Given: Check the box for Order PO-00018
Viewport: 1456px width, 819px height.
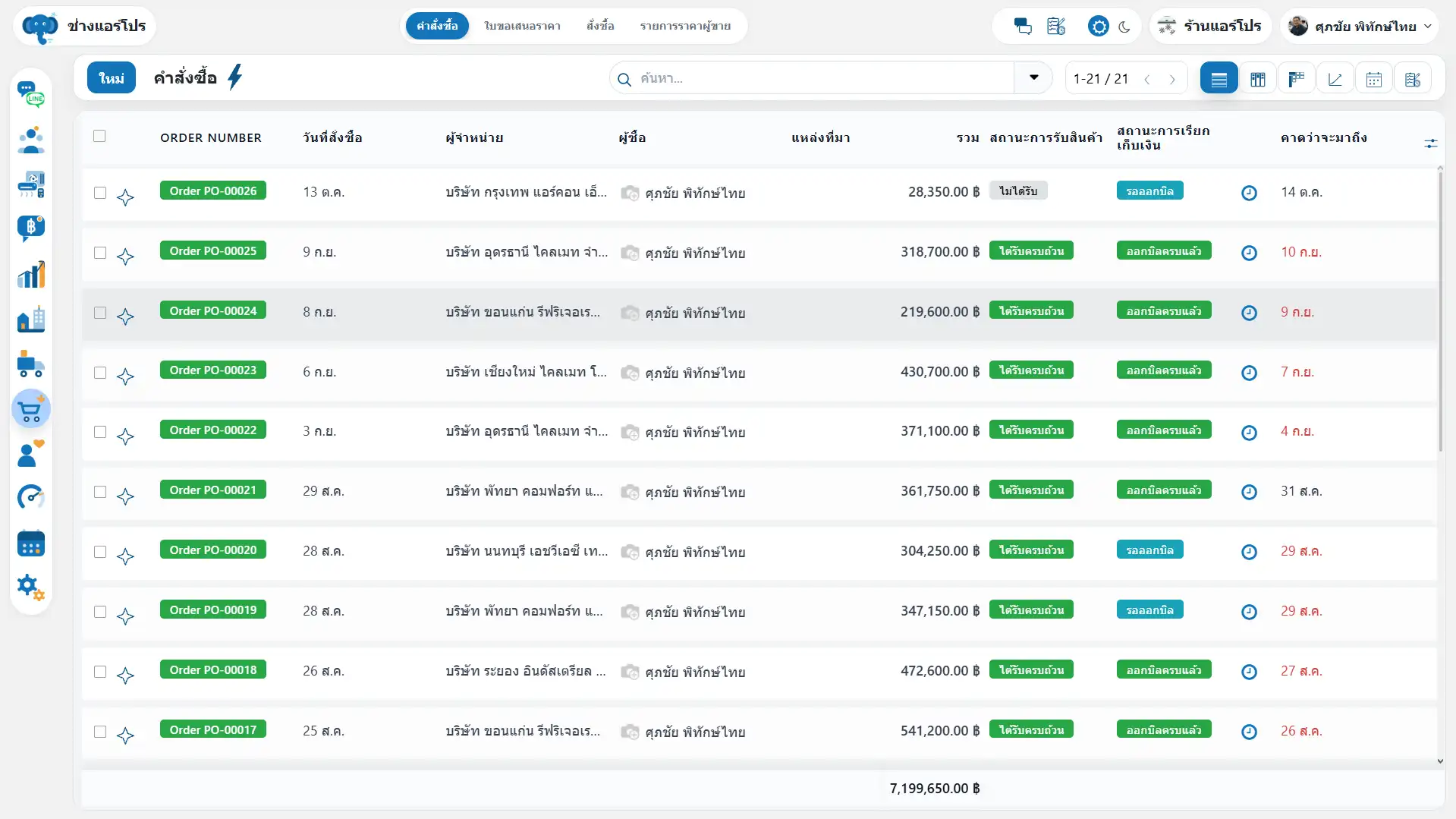Looking at the screenshot, I should tap(100, 672).
